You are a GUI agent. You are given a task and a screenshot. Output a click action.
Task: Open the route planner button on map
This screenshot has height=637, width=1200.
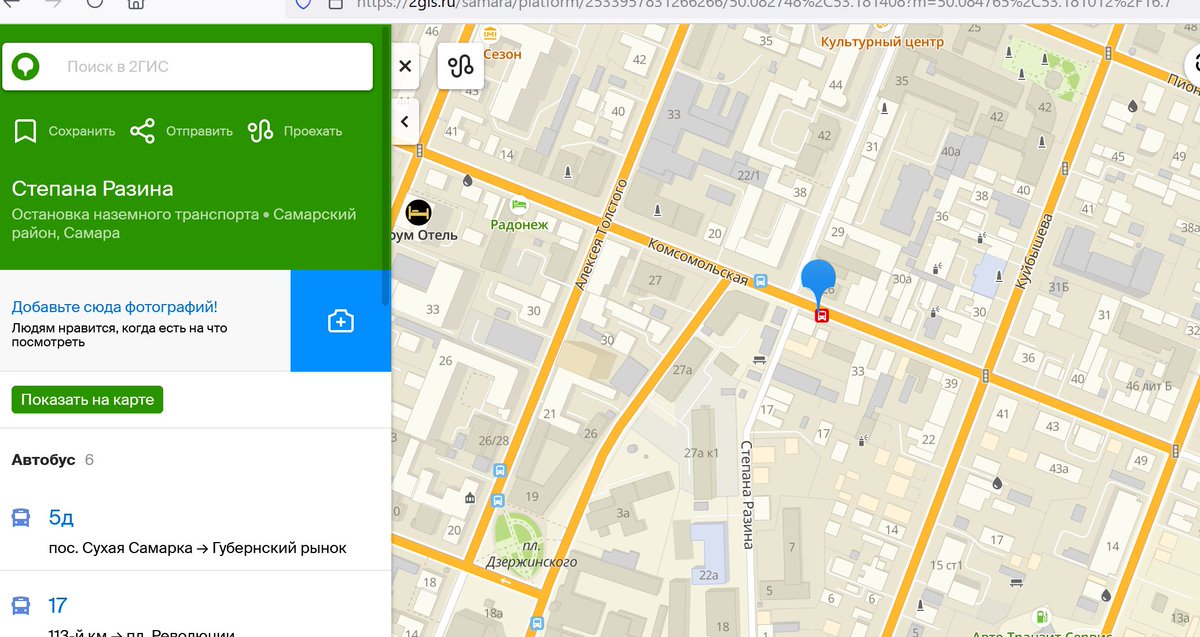pos(461,67)
